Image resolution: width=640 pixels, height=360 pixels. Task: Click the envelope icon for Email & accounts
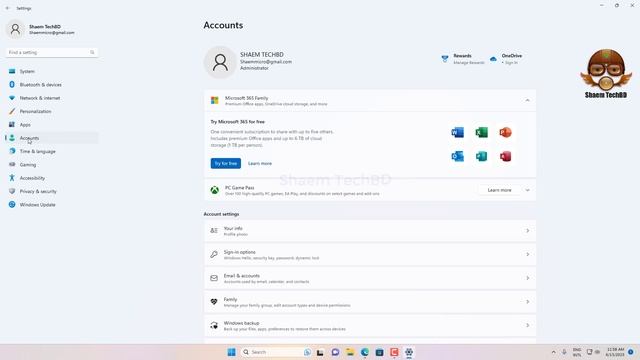coord(214,278)
